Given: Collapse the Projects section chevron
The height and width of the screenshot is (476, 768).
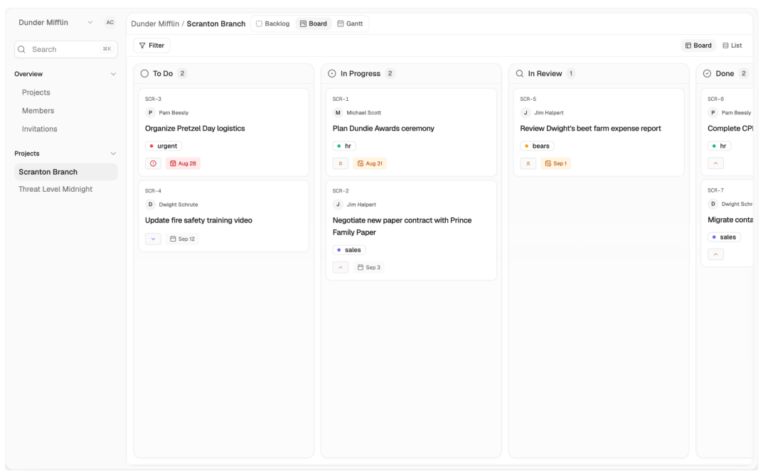Looking at the screenshot, I should coord(113,154).
